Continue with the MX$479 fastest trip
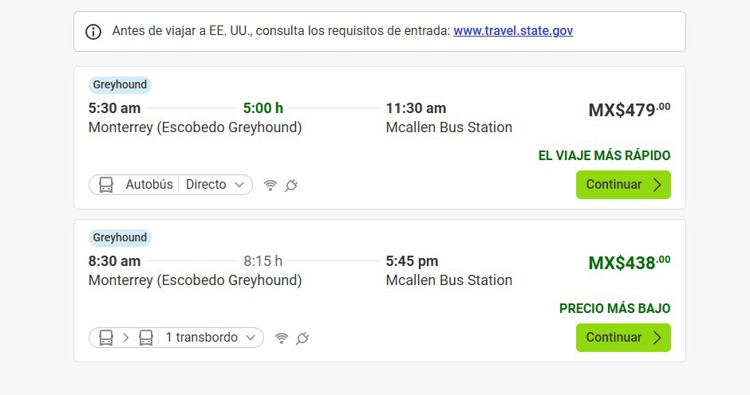Viewport: 750px width, 395px height. tap(623, 185)
